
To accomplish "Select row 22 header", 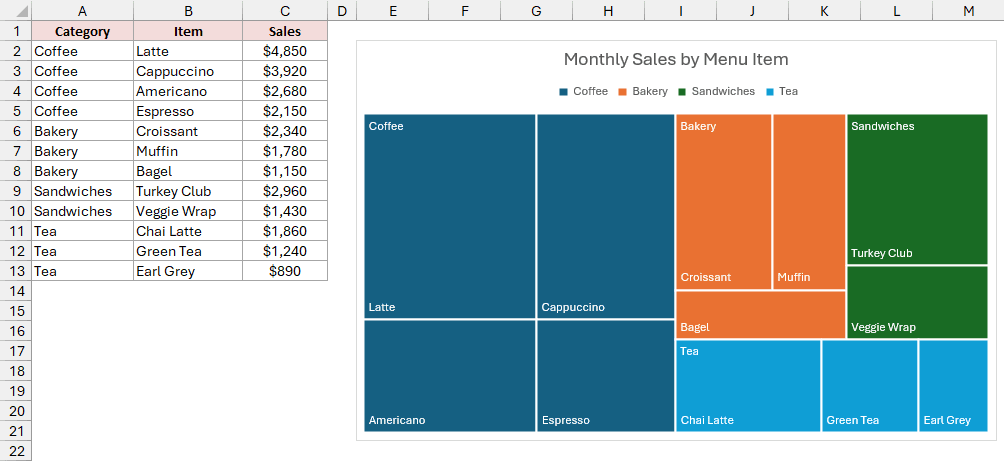I will [x=15, y=451].
